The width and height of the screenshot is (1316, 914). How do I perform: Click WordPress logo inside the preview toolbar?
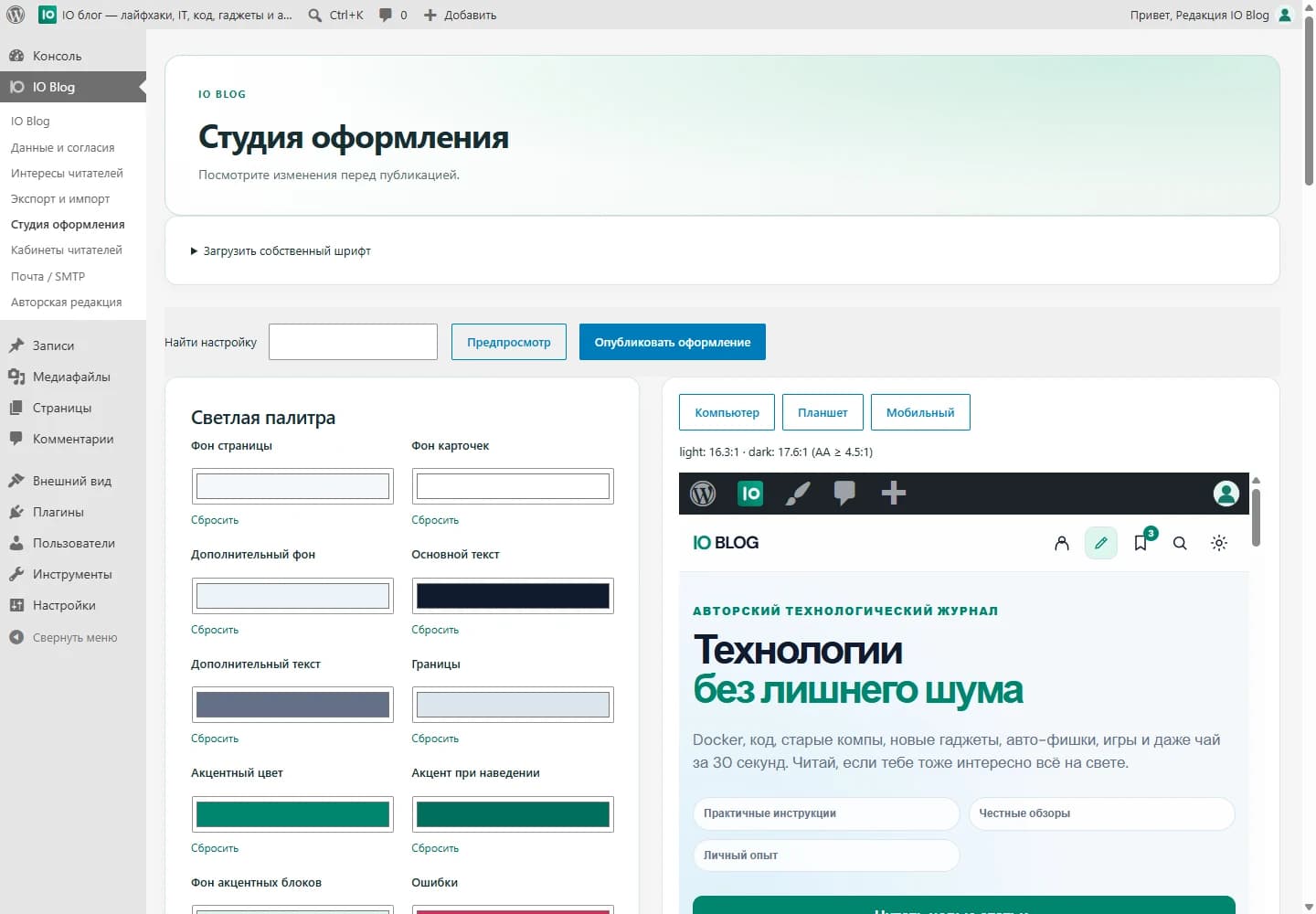point(703,494)
